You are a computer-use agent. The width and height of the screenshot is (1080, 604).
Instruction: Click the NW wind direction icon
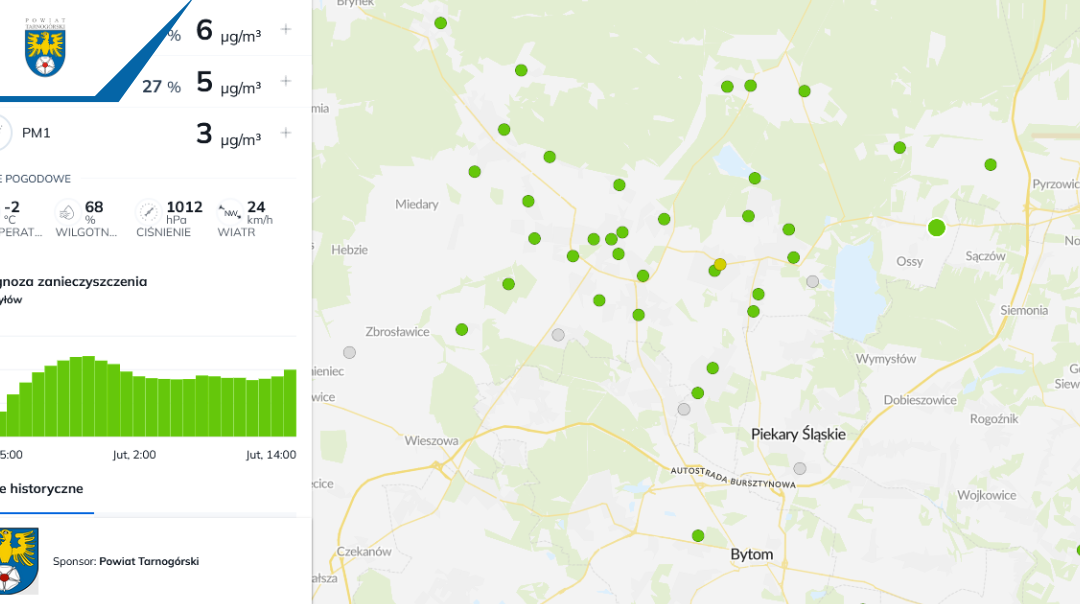[228, 213]
